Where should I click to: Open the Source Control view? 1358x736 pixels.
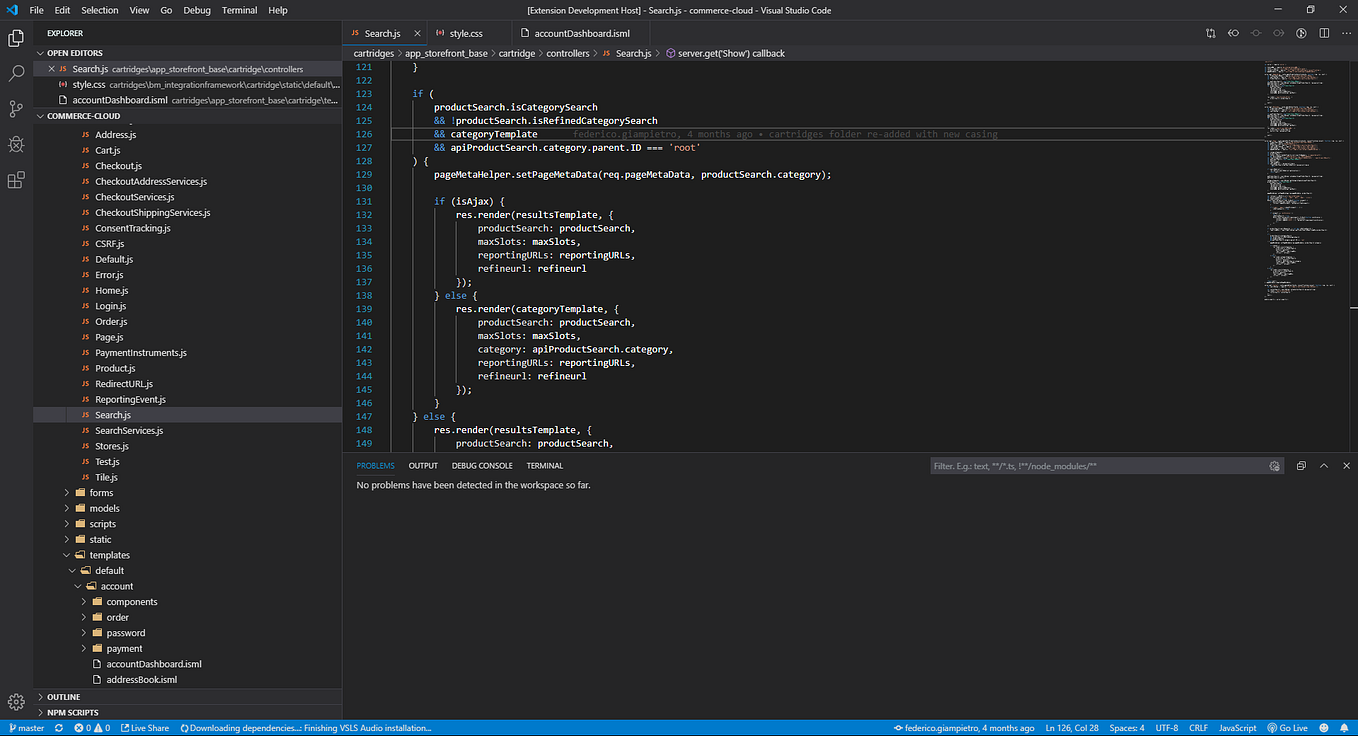pos(15,109)
